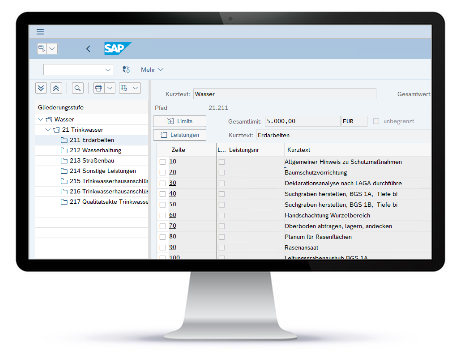Screen dimensions: 461x360
Task: Go back with the left arrow
Action: (88, 49)
